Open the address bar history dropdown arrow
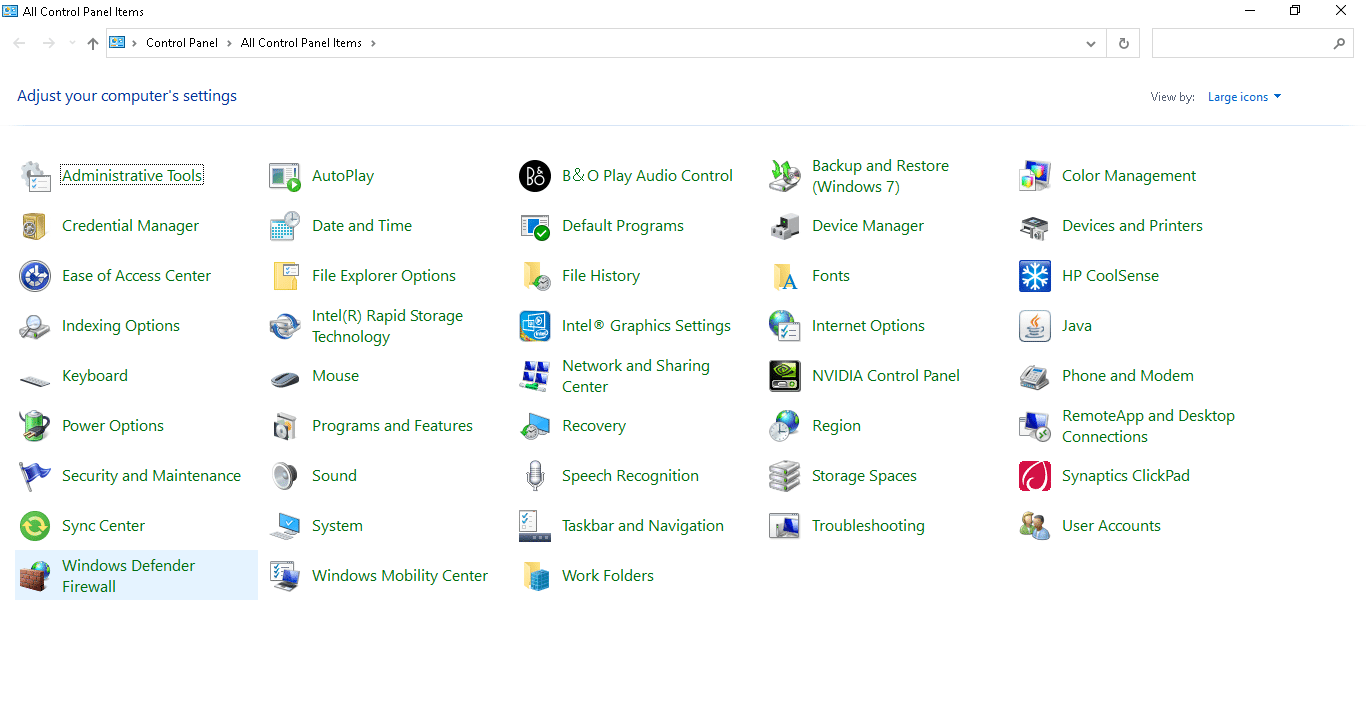The width and height of the screenshot is (1366, 728). point(1091,44)
